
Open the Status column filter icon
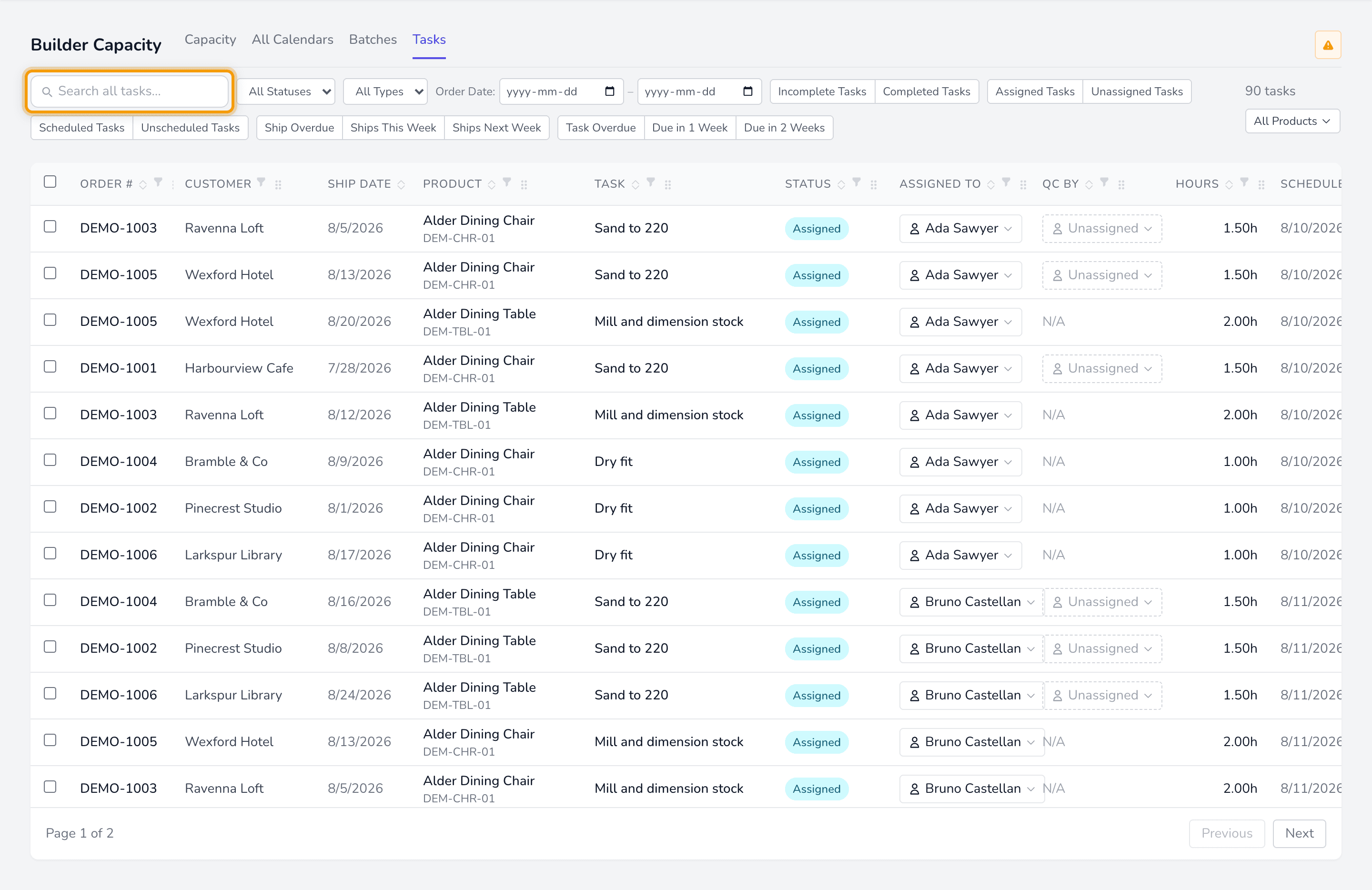pyautogui.click(x=857, y=183)
